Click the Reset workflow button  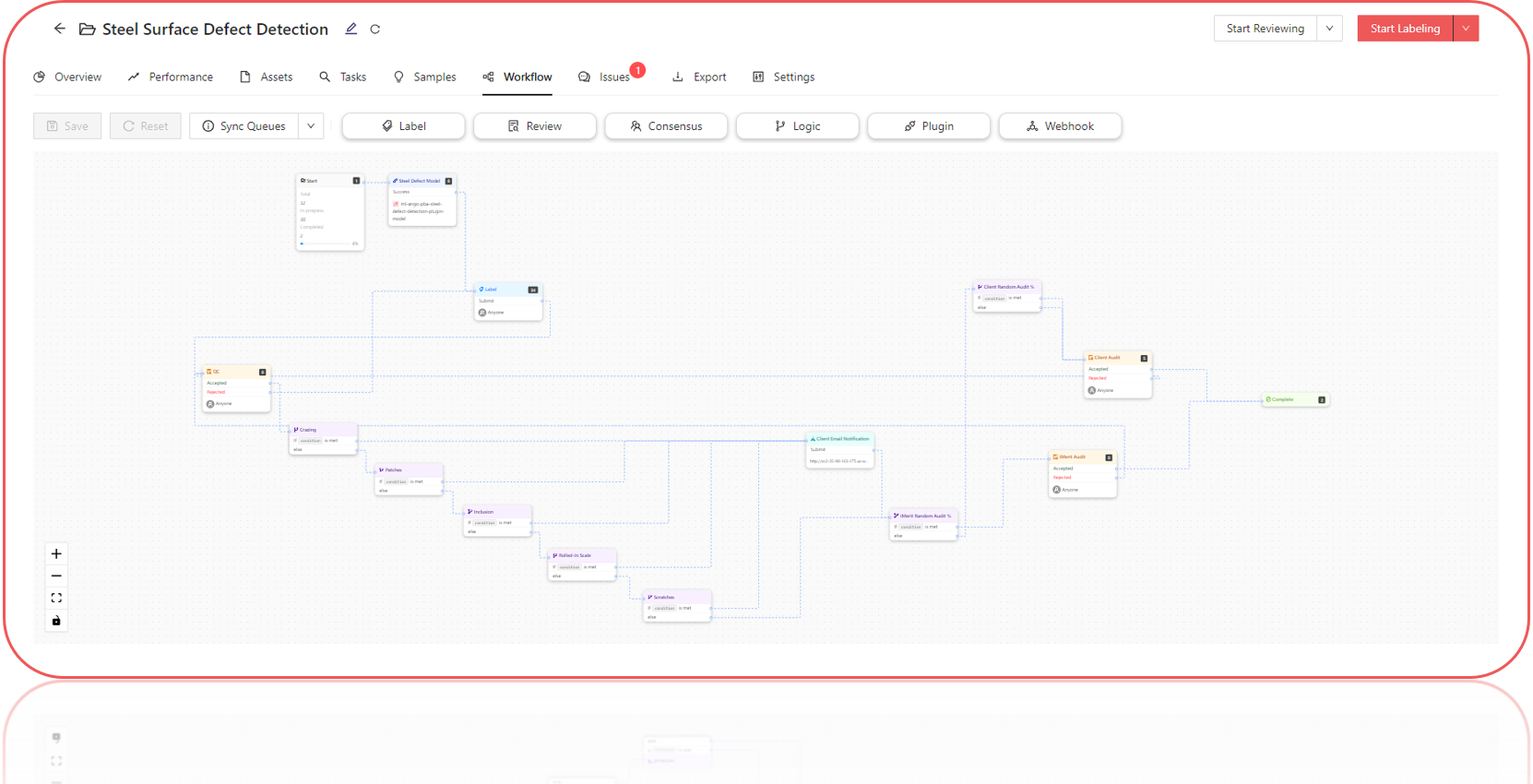pyautogui.click(x=146, y=126)
